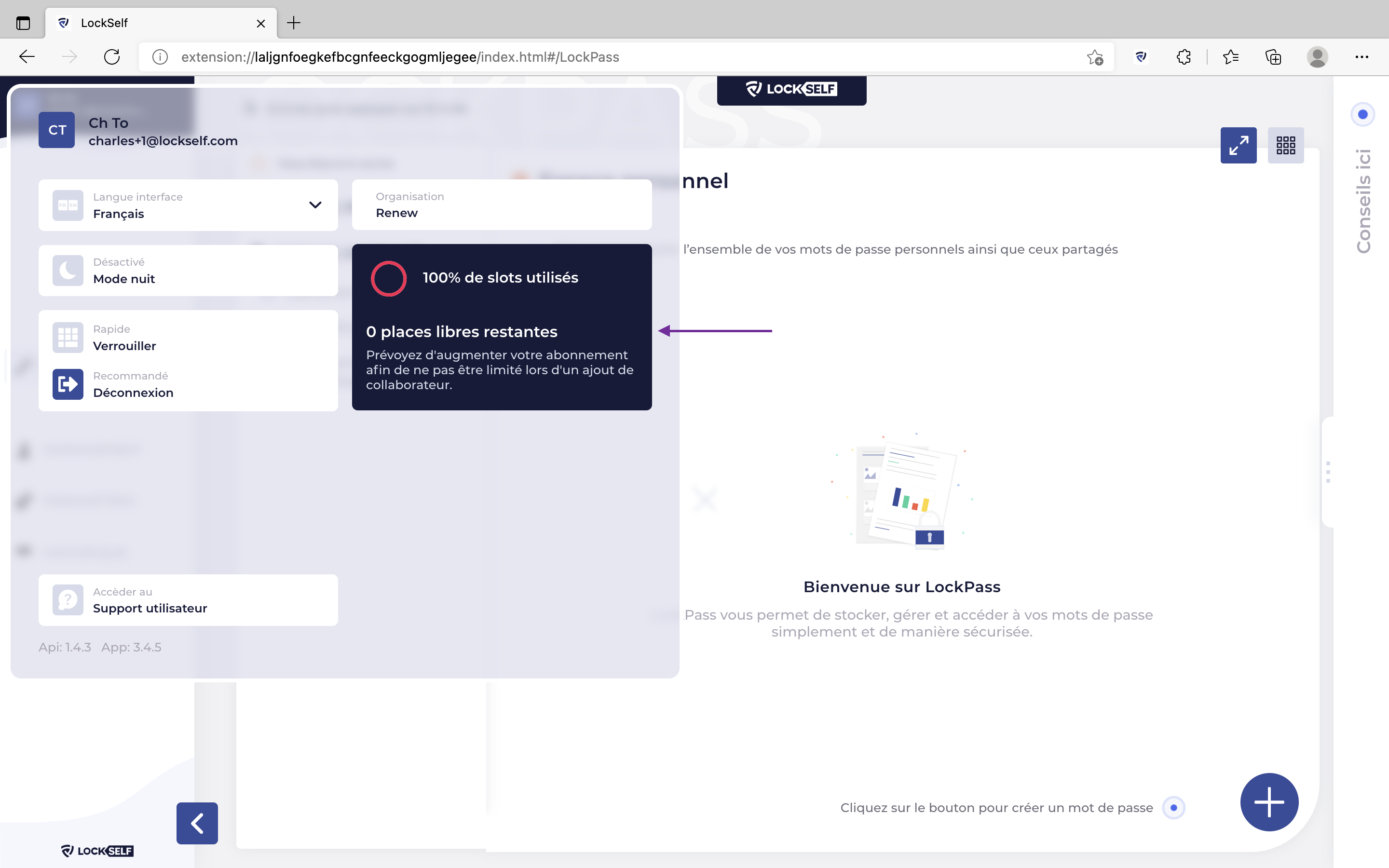The height and width of the screenshot is (868, 1389).
Task: Click the Organisation Renew field
Action: (x=501, y=205)
